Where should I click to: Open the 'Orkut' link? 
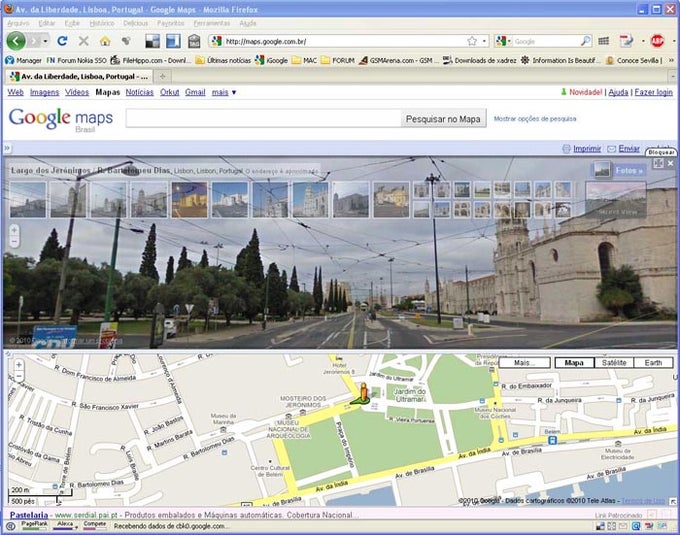coord(169,92)
